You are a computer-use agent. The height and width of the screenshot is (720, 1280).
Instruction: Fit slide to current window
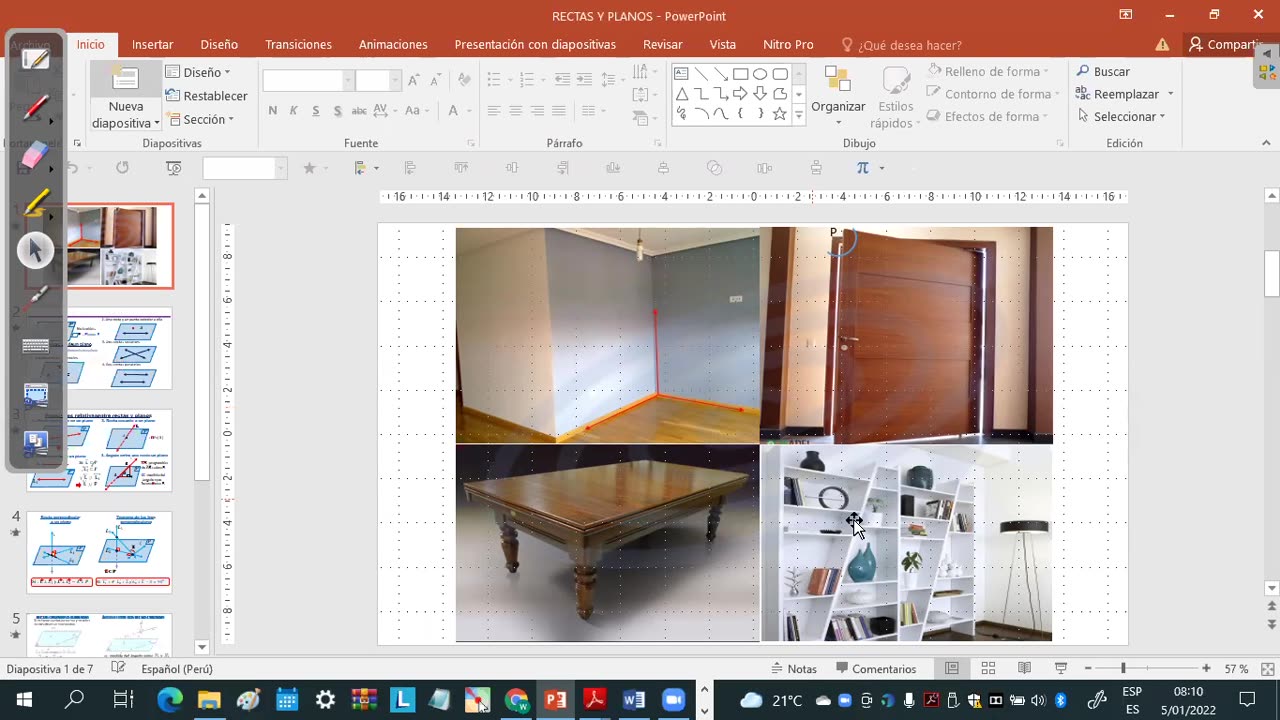coord(1267,669)
